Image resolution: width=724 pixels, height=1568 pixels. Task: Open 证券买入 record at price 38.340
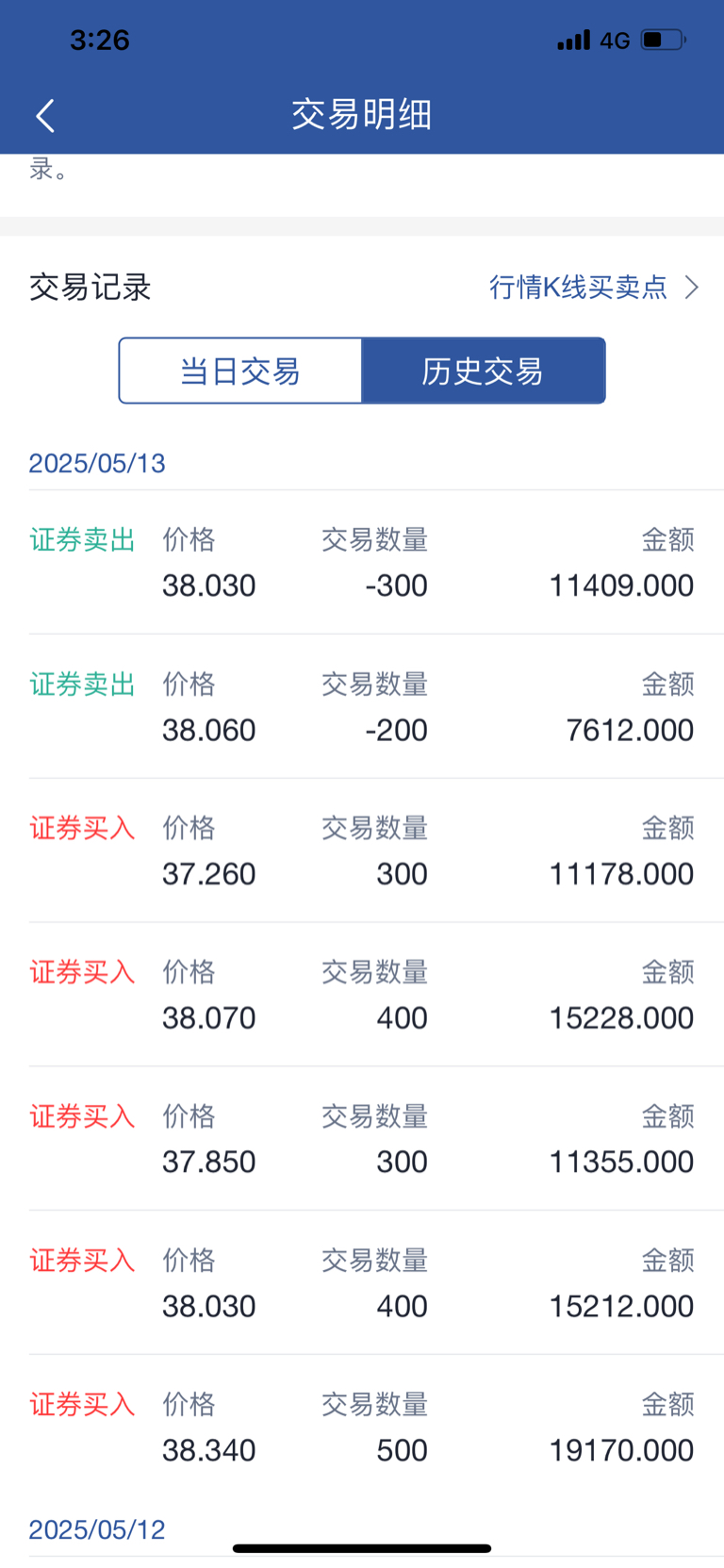[x=362, y=1428]
